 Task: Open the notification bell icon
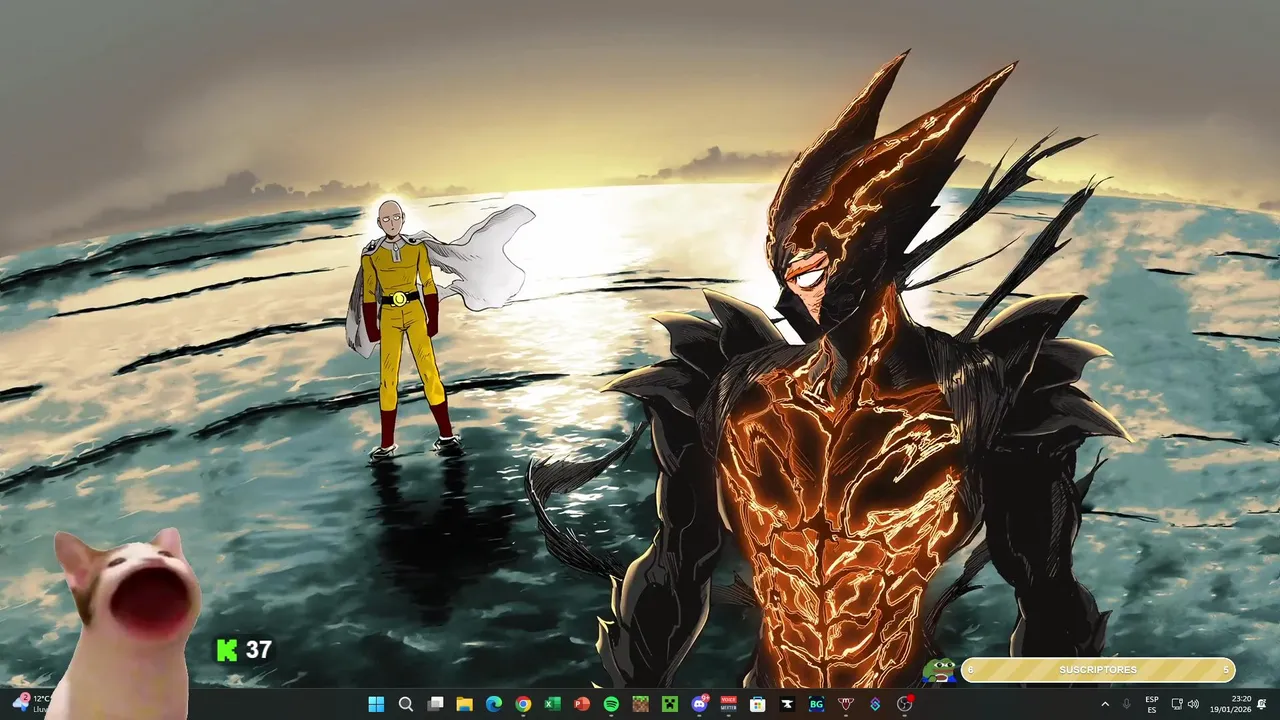pos(1262,704)
